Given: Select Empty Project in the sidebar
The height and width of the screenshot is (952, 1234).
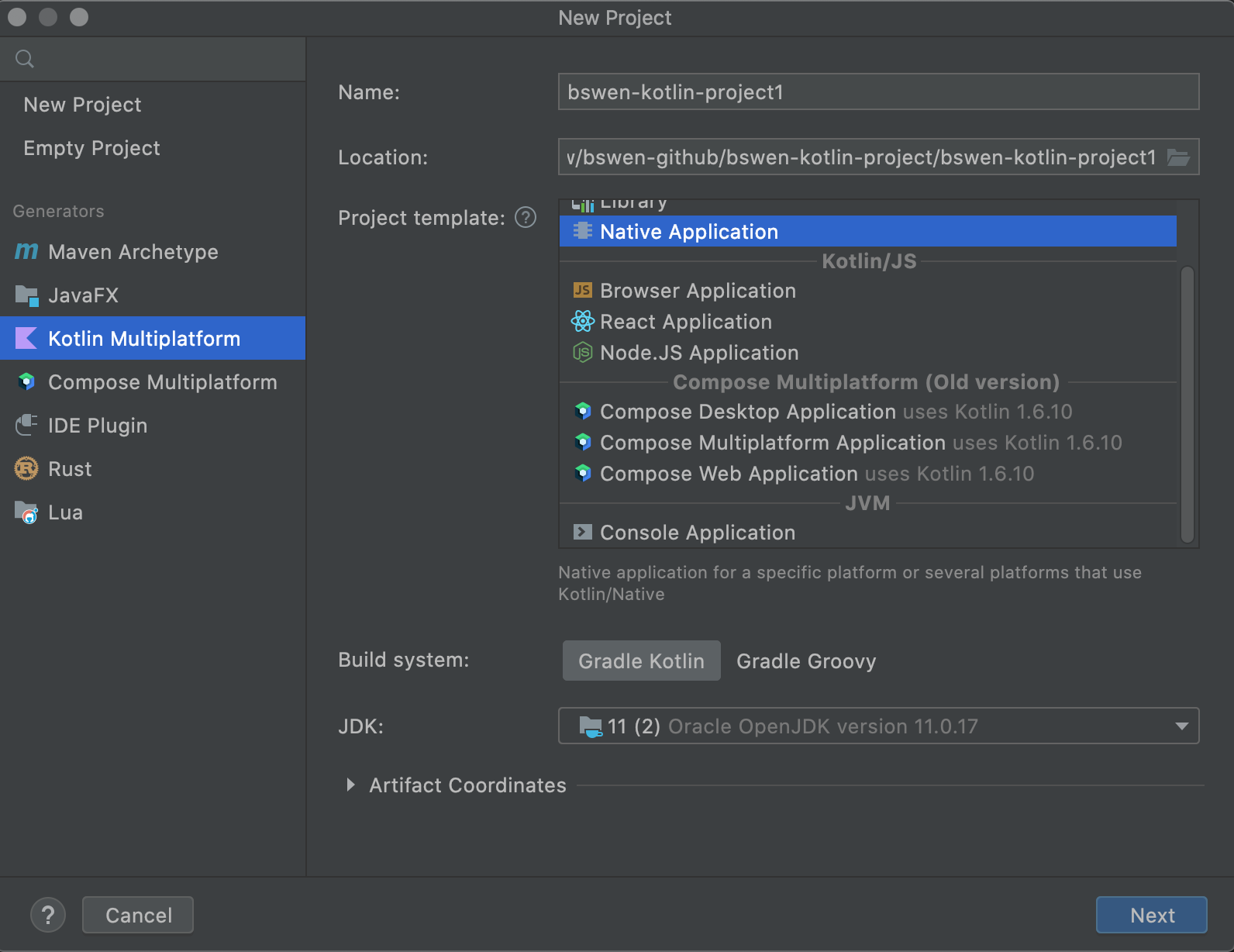Looking at the screenshot, I should click(x=153, y=148).
